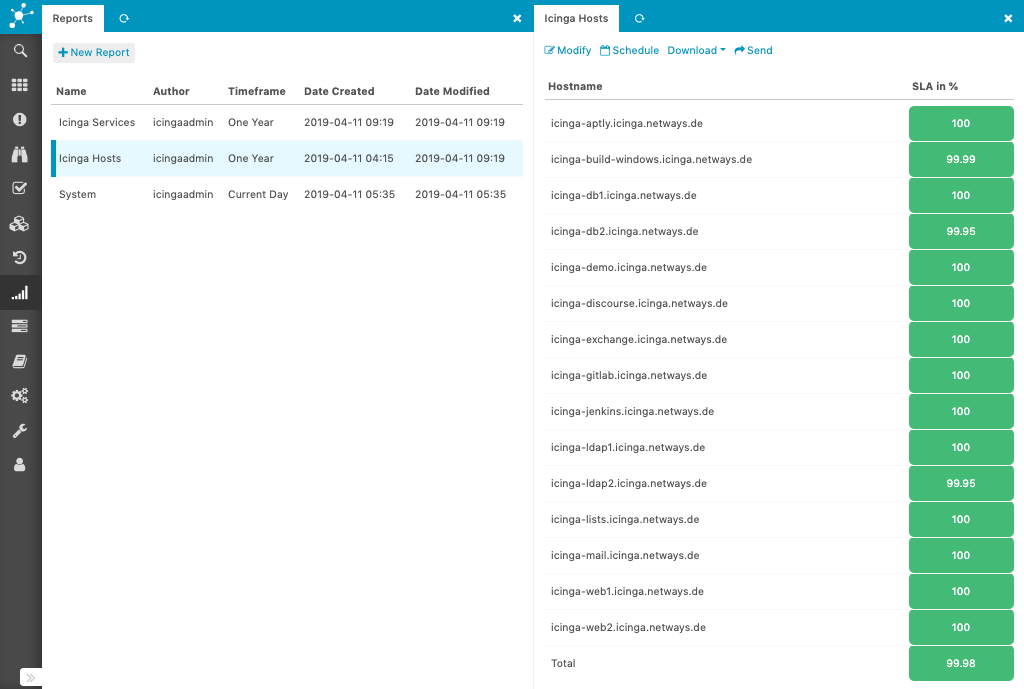Click the 100 SLA value for icinga-aptly
This screenshot has width=1024, height=689.
961,123
